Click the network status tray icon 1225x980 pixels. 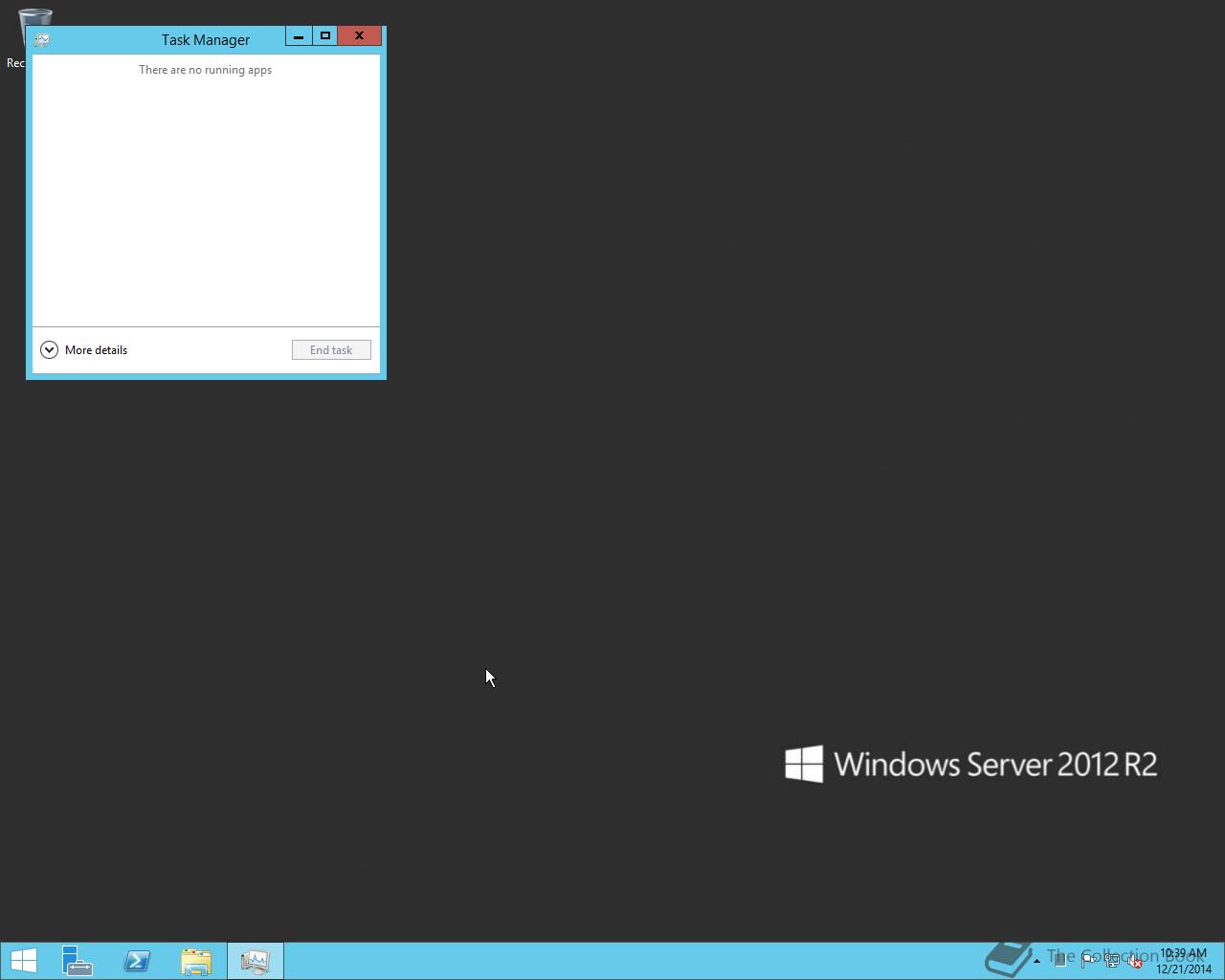pyautogui.click(x=1112, y=960)
